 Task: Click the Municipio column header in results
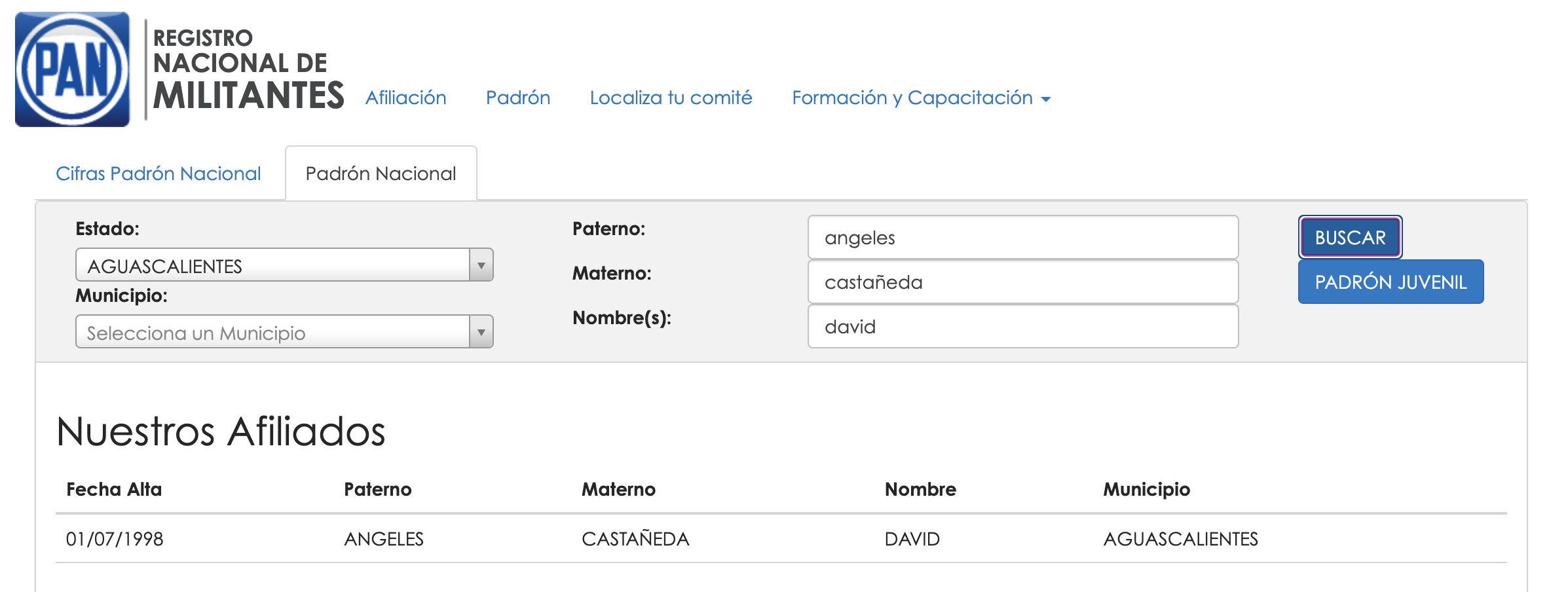tap(1146, 489)
